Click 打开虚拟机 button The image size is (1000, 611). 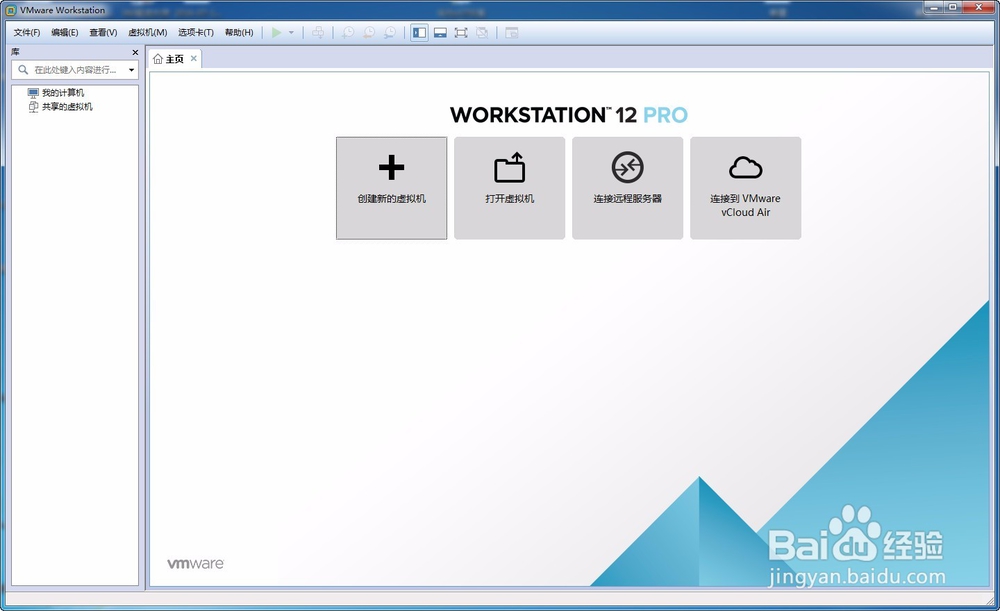click(510, 188)
